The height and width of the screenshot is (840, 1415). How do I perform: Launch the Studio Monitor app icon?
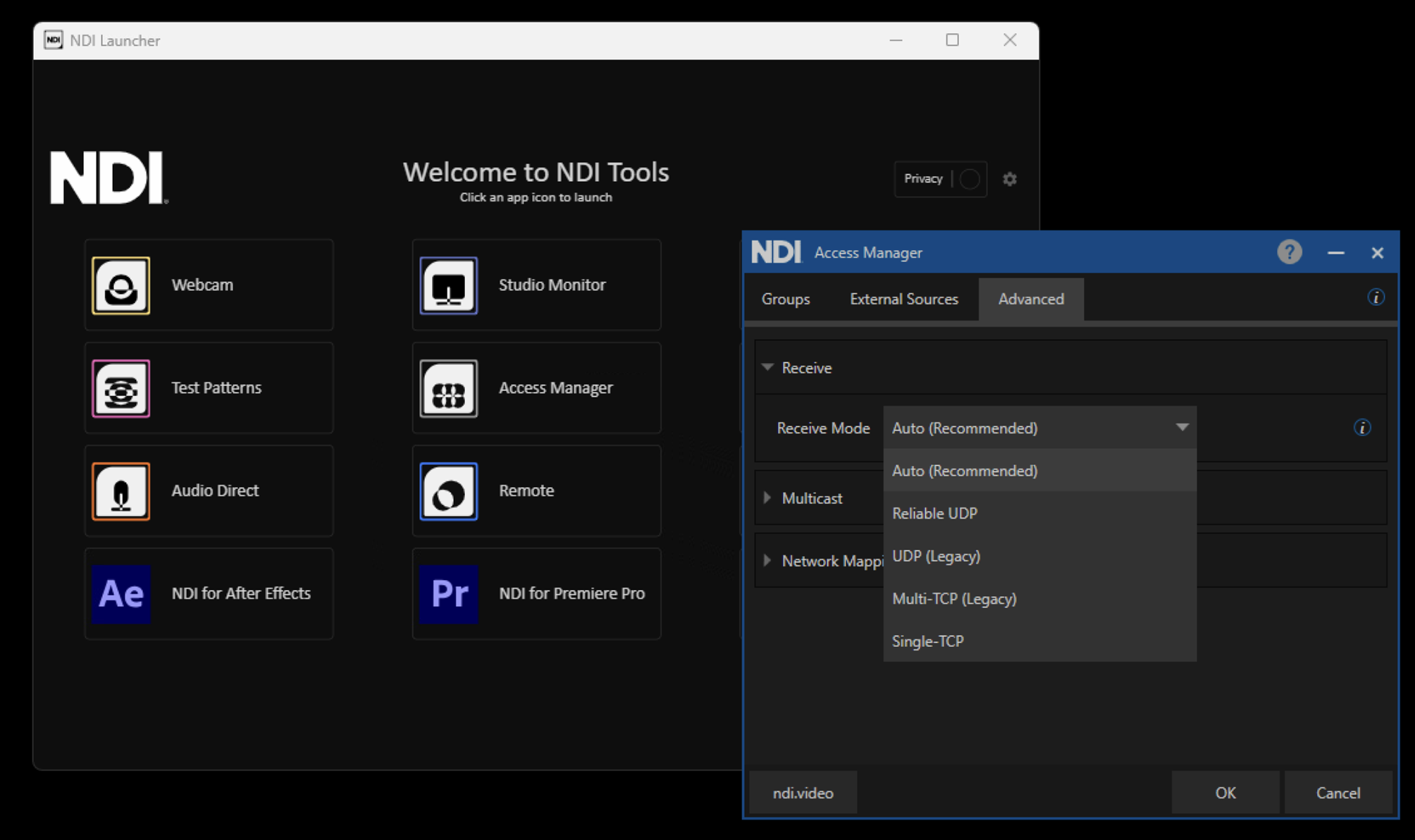pos(449,285)
